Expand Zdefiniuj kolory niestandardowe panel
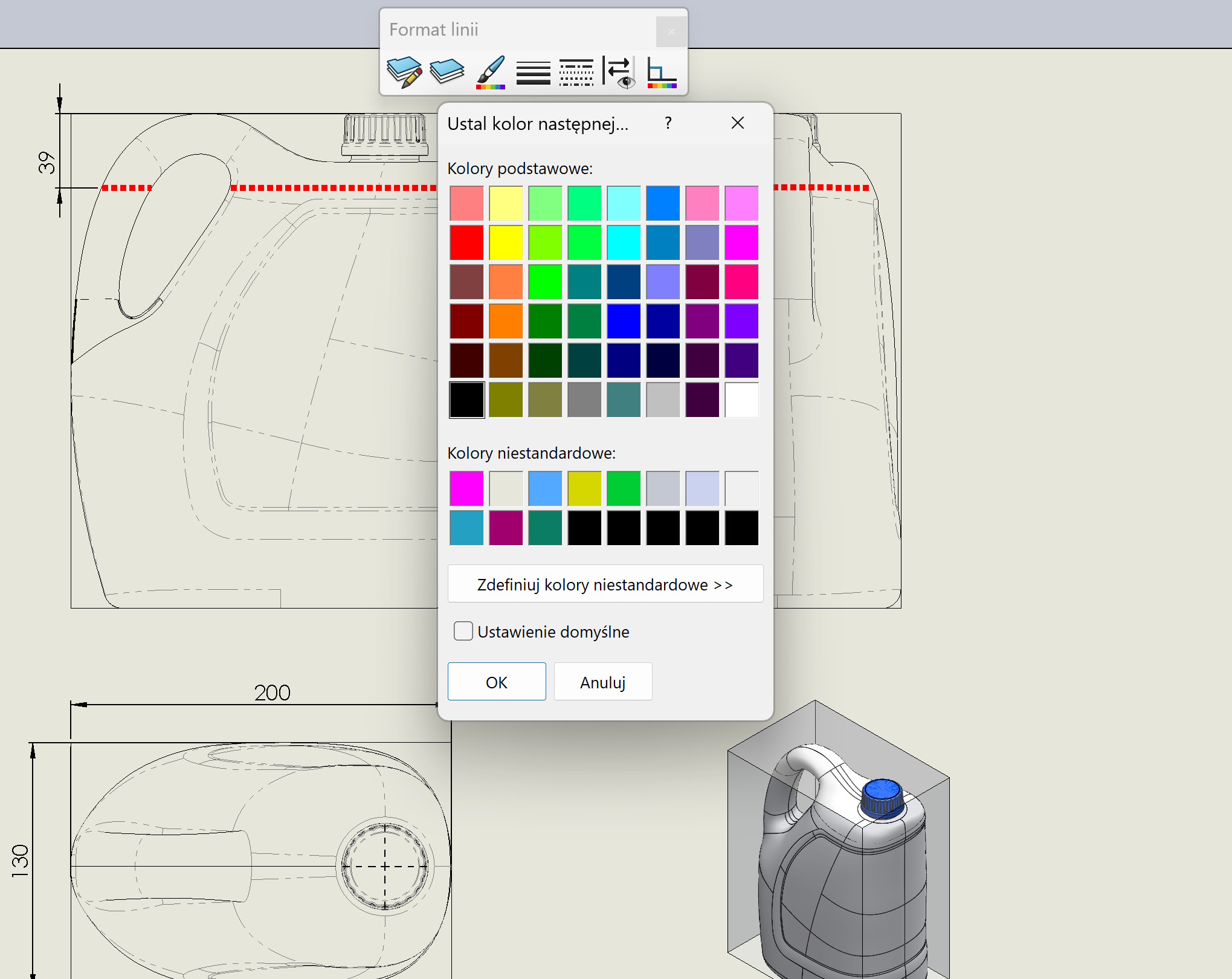 click(x=605, y=584)
